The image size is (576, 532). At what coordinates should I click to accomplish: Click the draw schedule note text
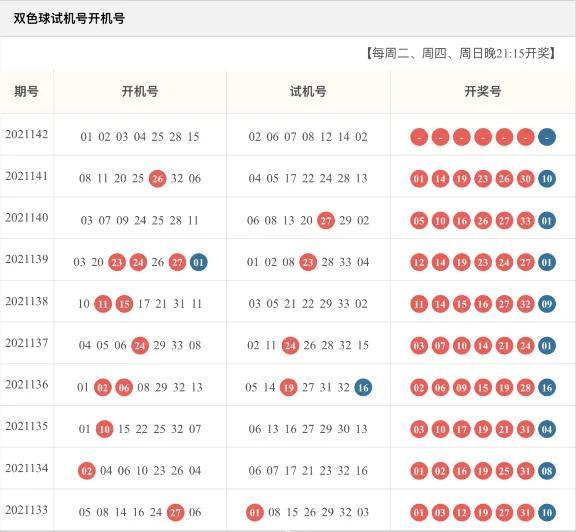pos(461,53)
